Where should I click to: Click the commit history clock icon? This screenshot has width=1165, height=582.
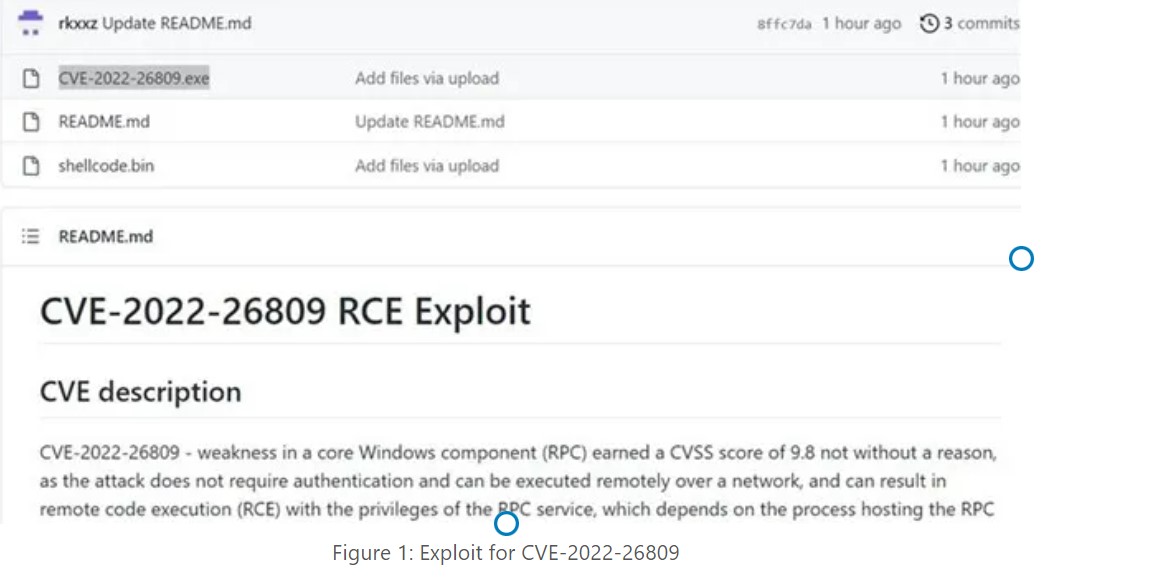(929, 23)
